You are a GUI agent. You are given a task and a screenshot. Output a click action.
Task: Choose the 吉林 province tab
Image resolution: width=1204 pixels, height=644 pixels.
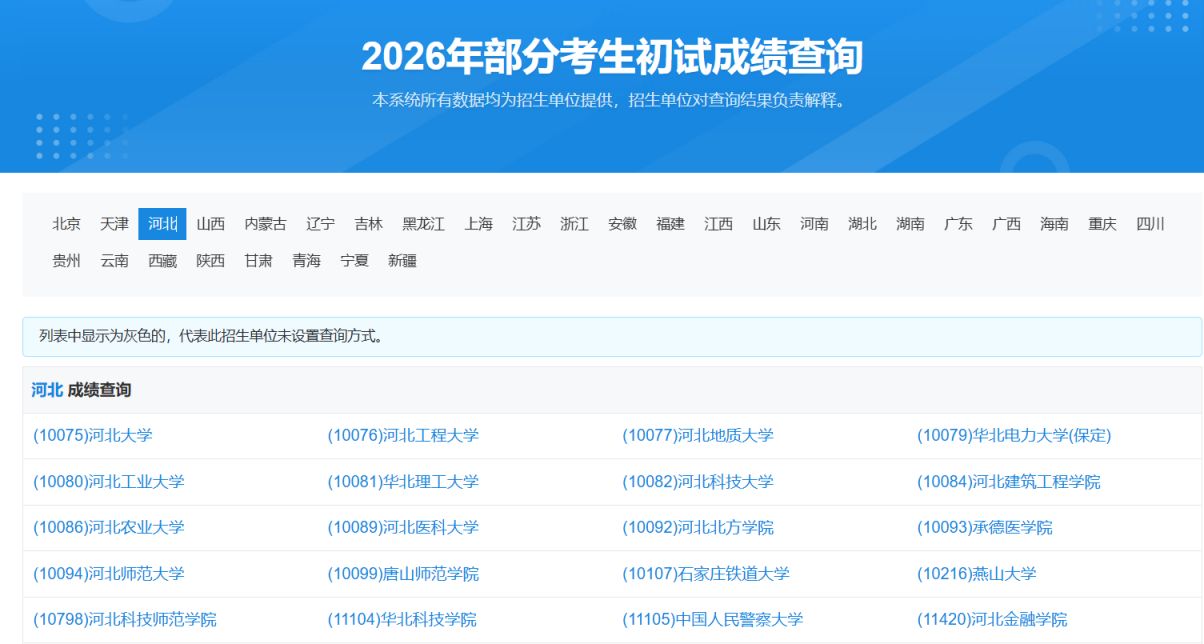[369, 224]
